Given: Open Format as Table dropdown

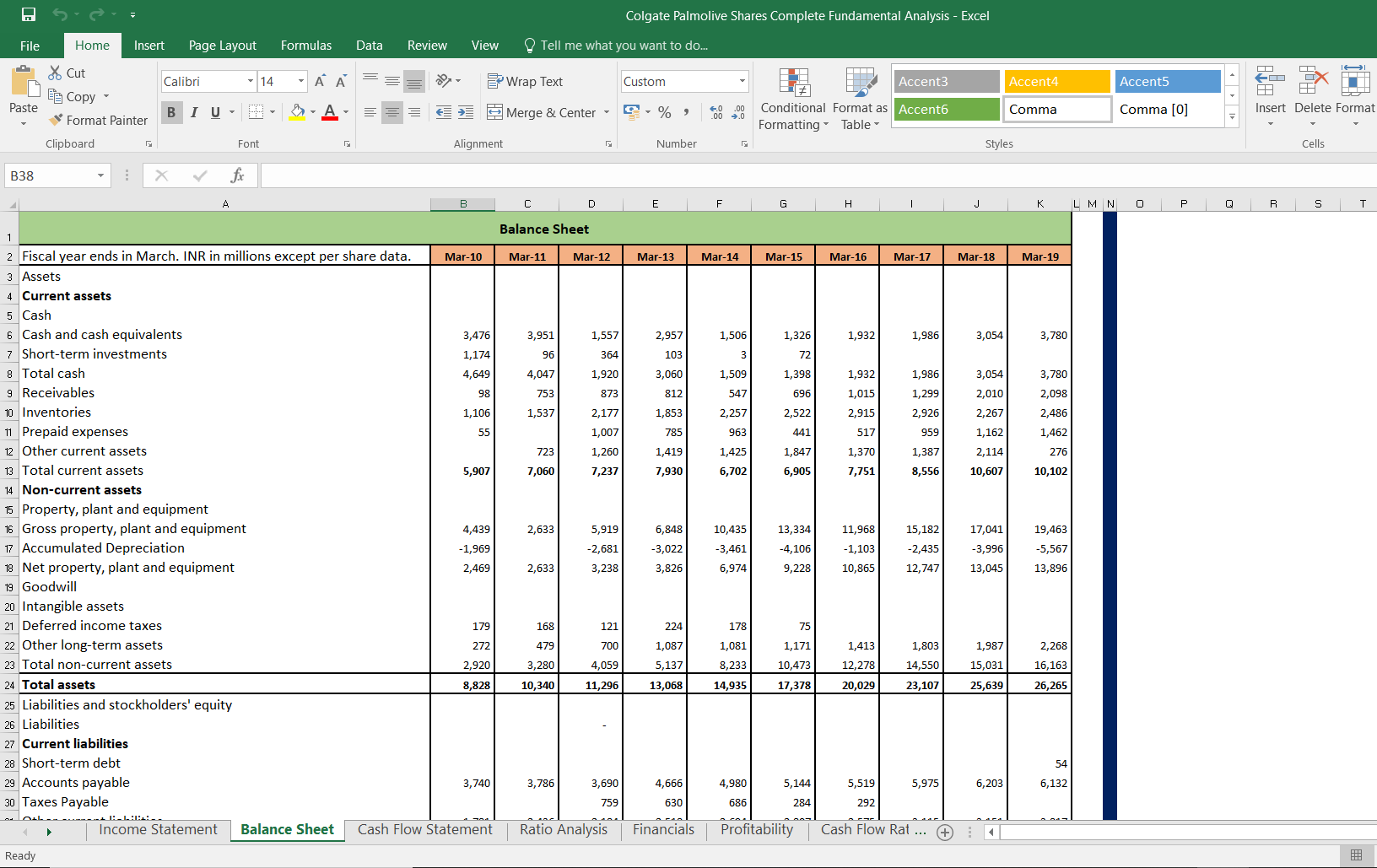Looking at the screenshot, I should pos(860,100).
